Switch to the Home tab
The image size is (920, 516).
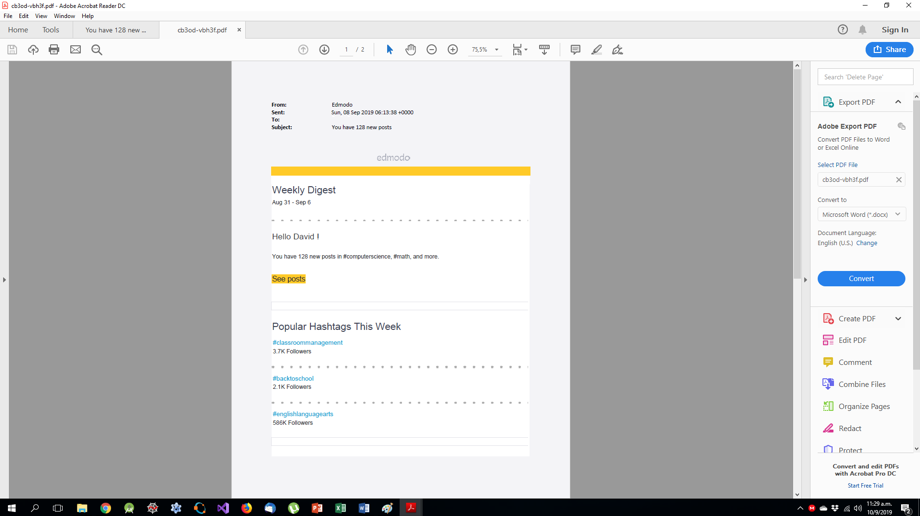tap(18, 30)
